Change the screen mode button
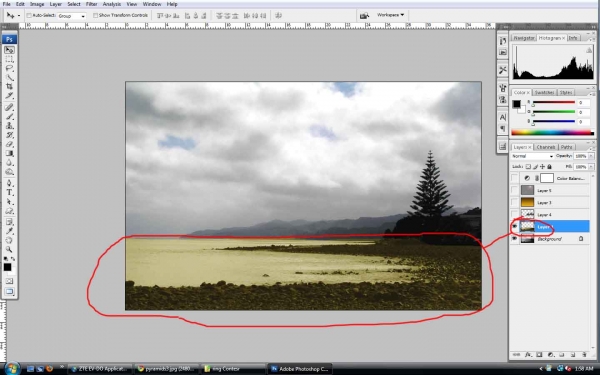 [x=9, y=292]
